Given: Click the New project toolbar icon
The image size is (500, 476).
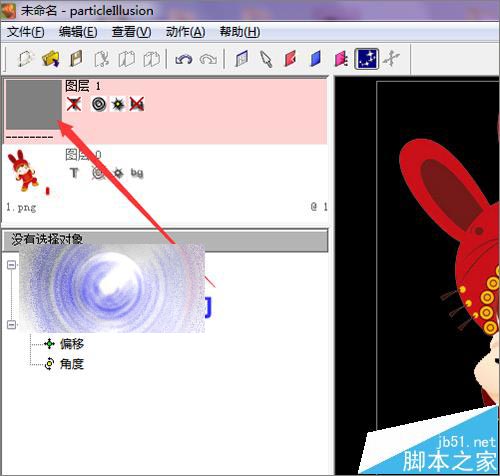Looking at the screenshot, I should click(x=26, y=59).
